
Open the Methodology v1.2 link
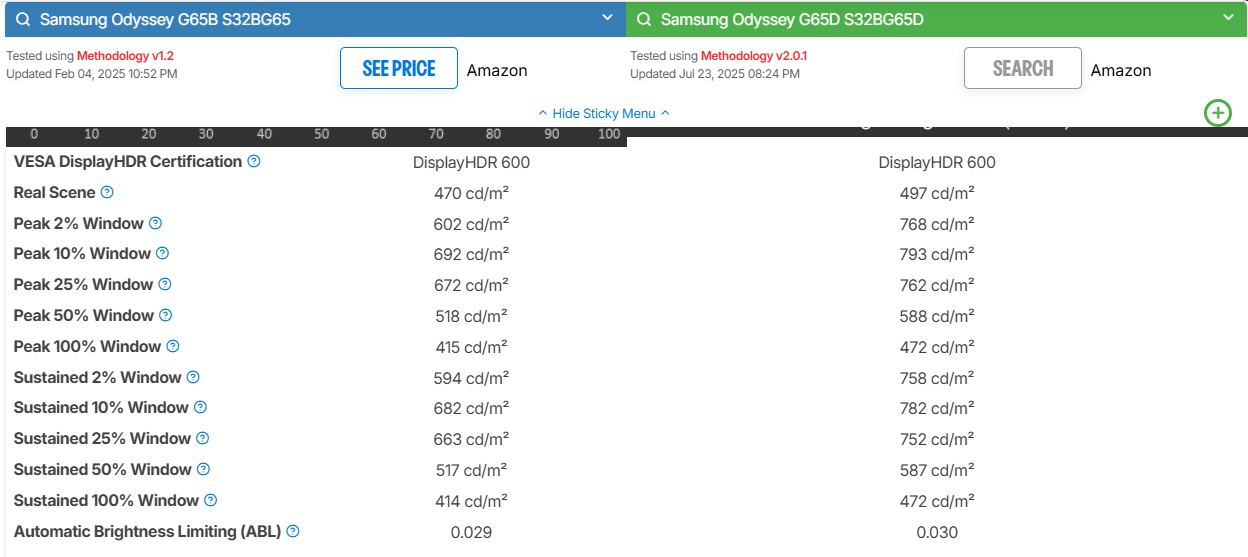pyautogui.click(x=126, y=56)
